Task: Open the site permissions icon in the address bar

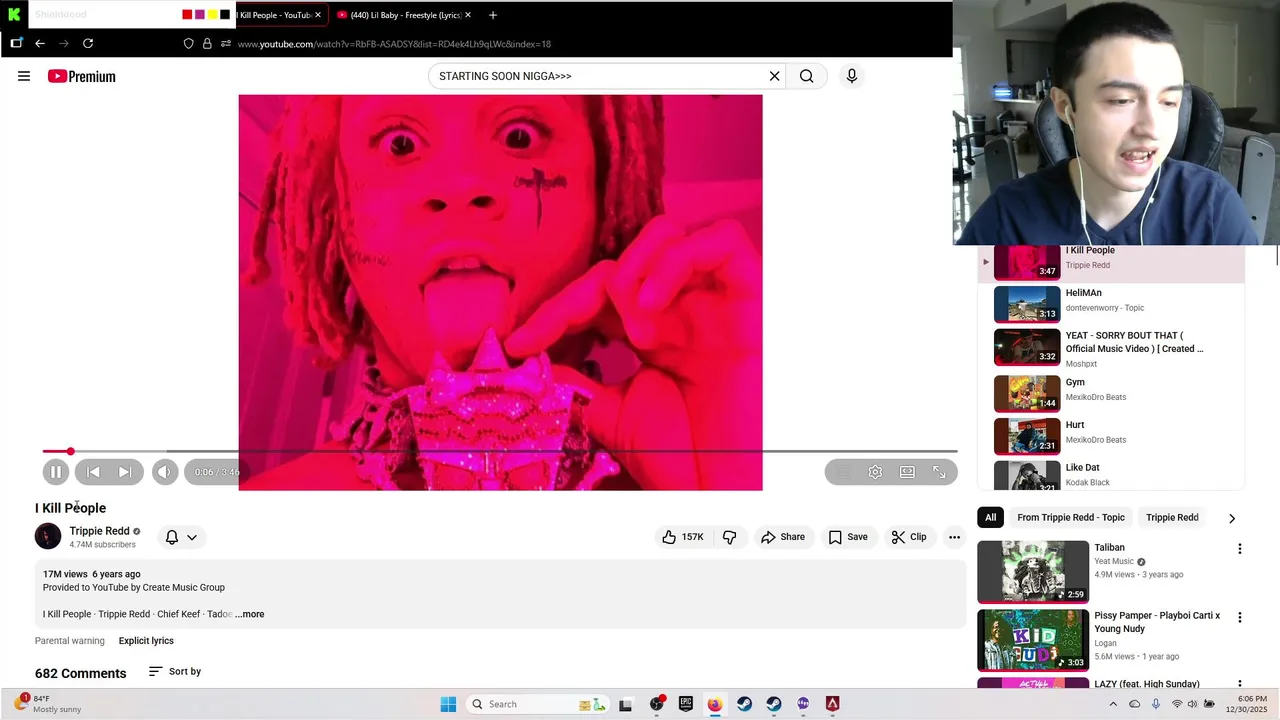Action: (x=226, y=44)
